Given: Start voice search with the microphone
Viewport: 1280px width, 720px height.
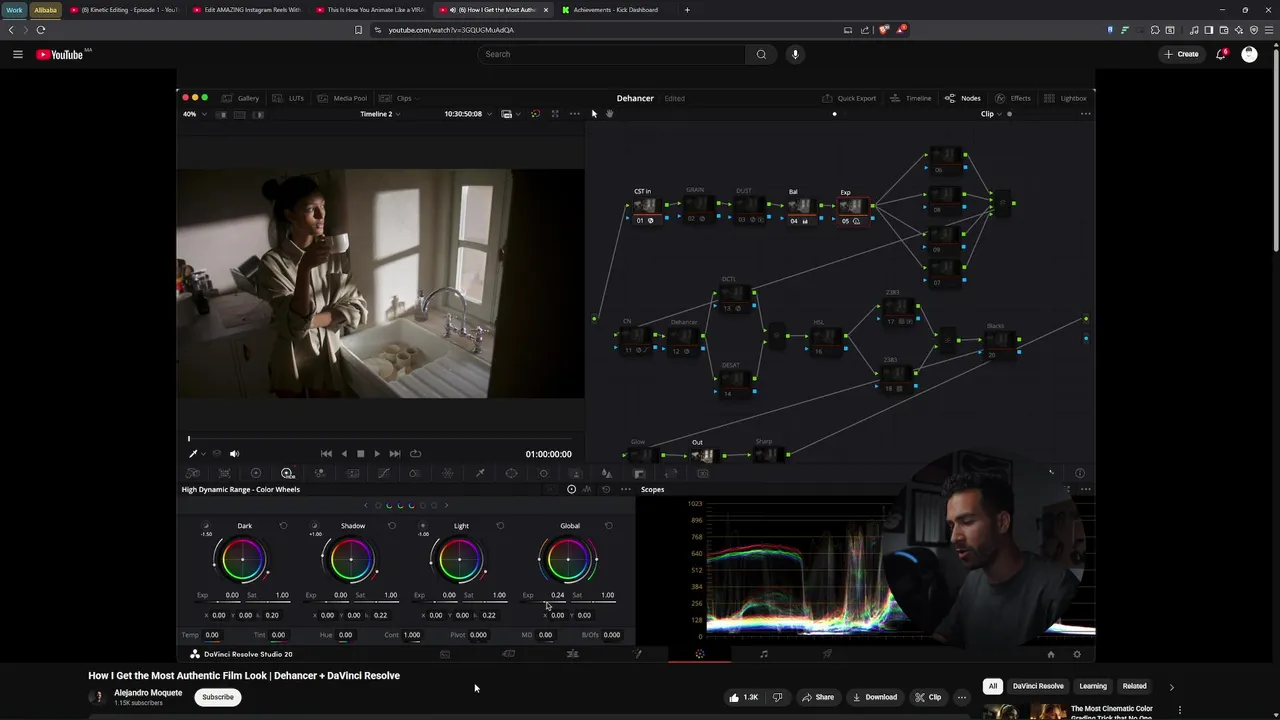Looking at the screenshot, I should tap(795, 54).
